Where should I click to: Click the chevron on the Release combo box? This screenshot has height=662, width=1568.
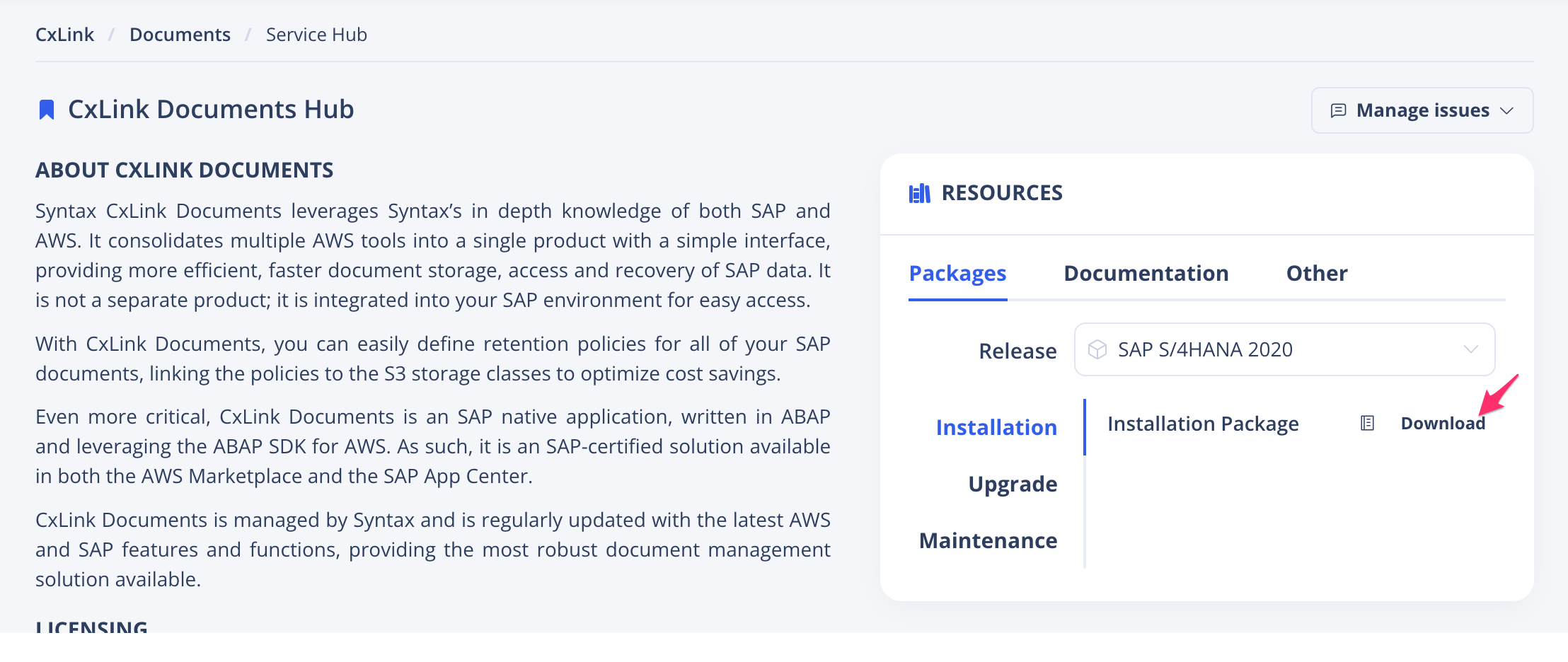click(x=1471, y=349)
